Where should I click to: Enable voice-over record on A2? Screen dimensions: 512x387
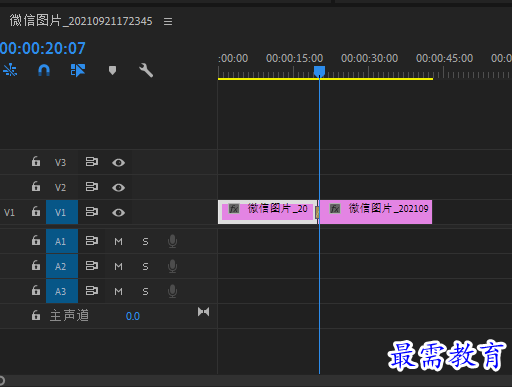tap(172, 266)
